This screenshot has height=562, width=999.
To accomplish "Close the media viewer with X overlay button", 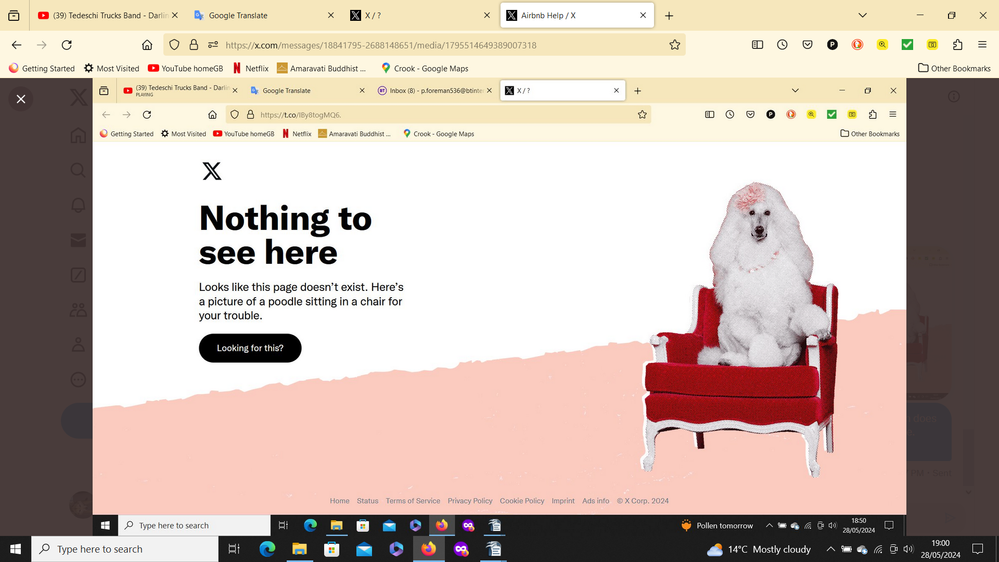I will pyautogui.click(x=21, y=99).
